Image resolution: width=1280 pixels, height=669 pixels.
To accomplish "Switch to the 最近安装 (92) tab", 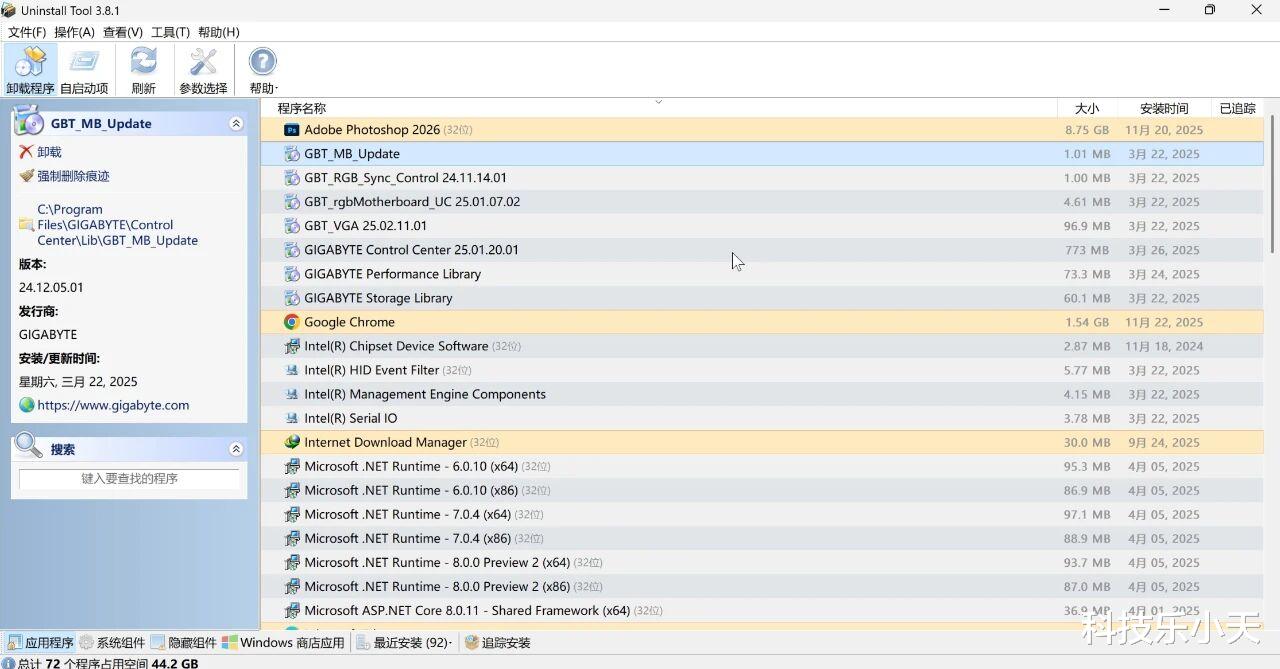I will click(403, 643).
